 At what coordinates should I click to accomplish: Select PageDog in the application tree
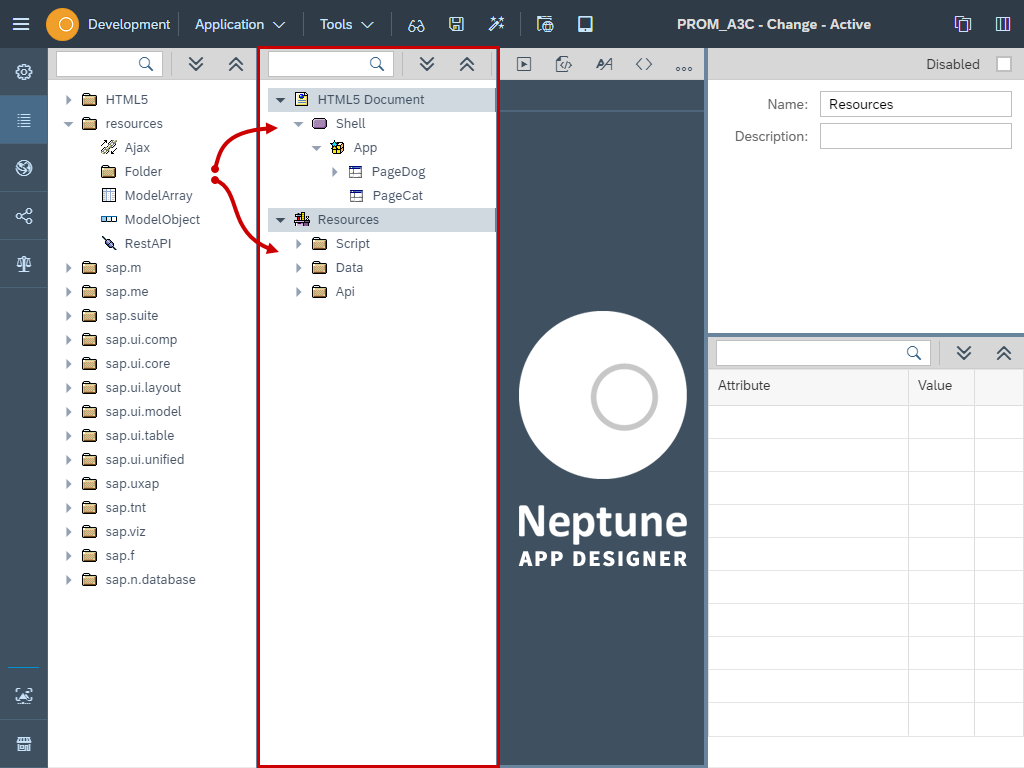tap(400, 171)
